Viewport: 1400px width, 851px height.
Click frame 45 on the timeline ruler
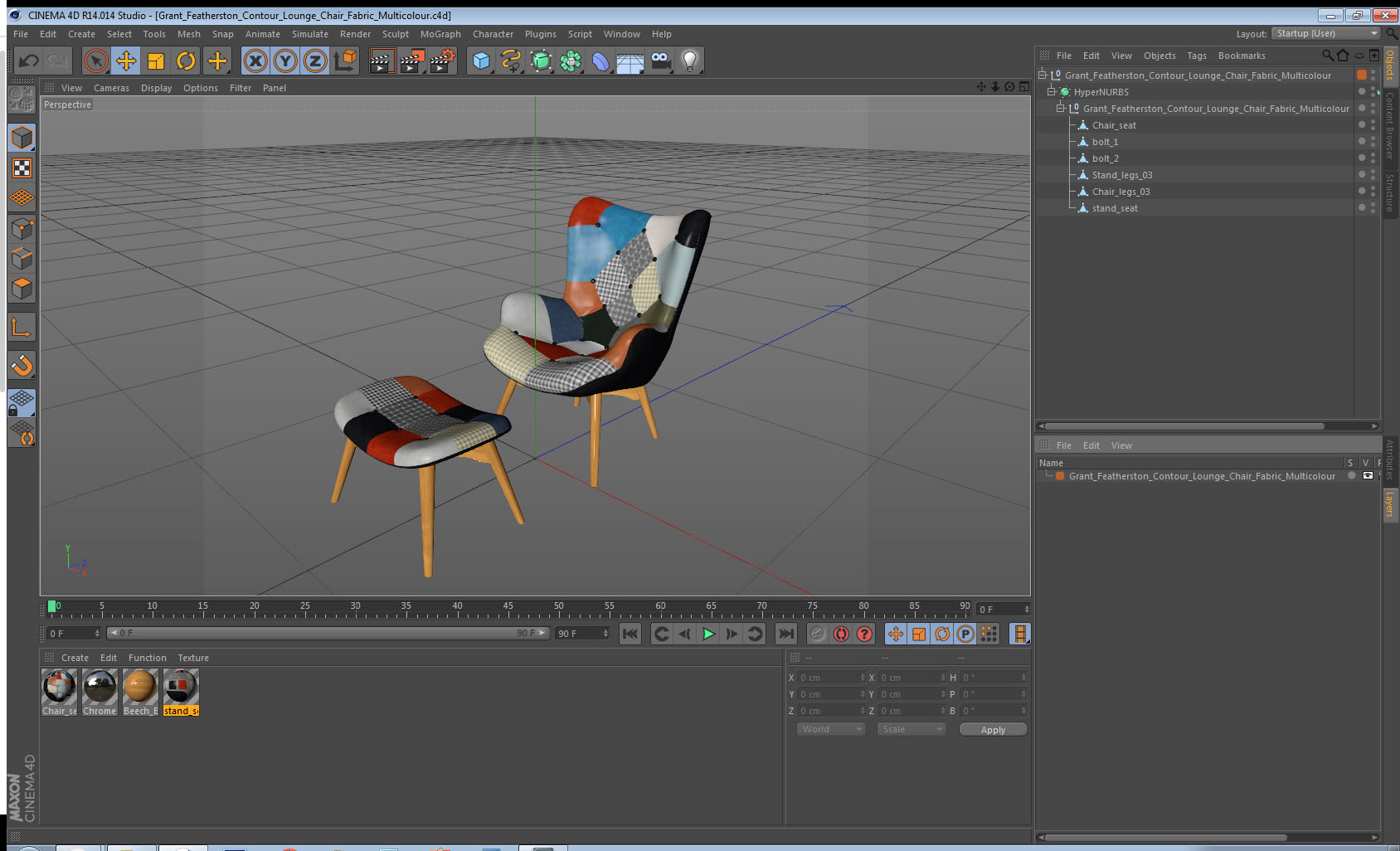(508, 608)
